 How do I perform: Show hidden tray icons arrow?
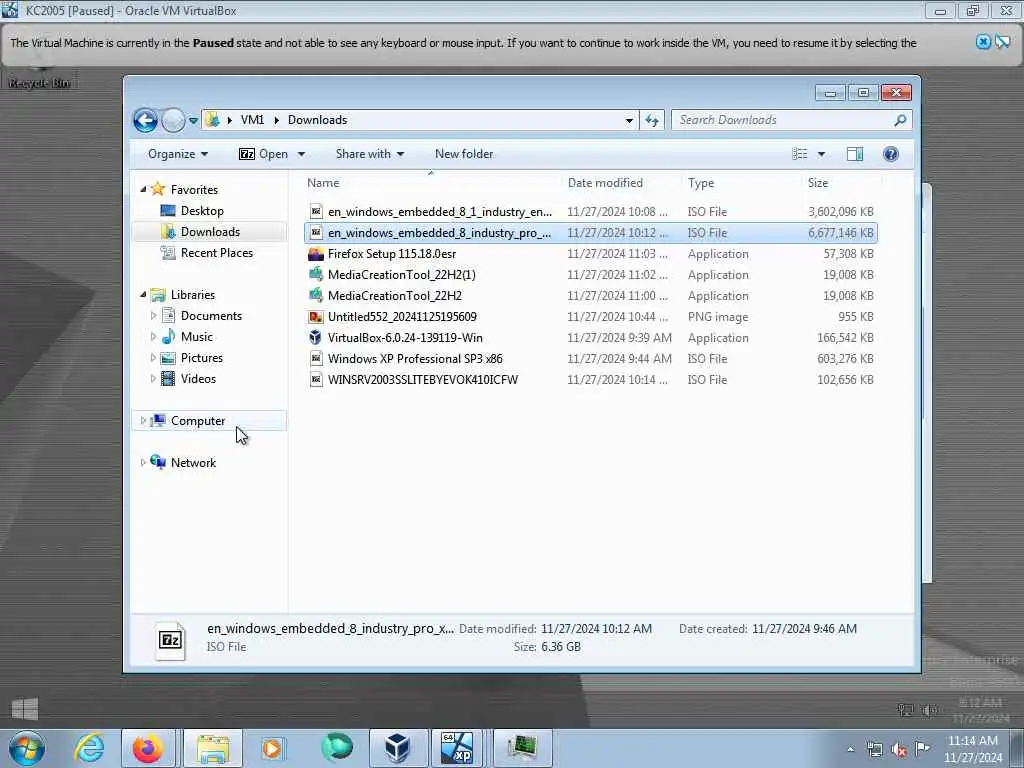point(850,750)
